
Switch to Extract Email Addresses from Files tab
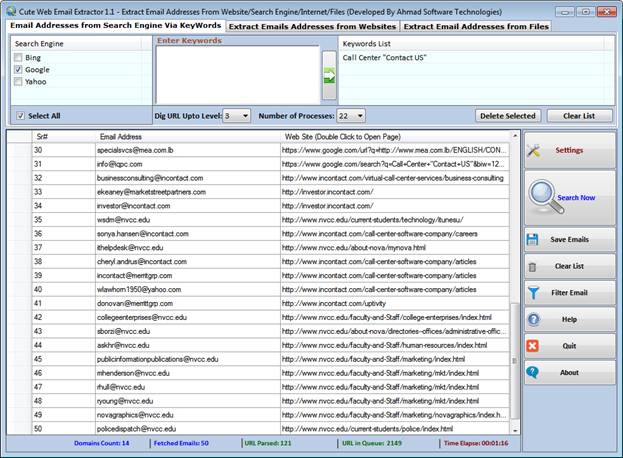[475, 26]
